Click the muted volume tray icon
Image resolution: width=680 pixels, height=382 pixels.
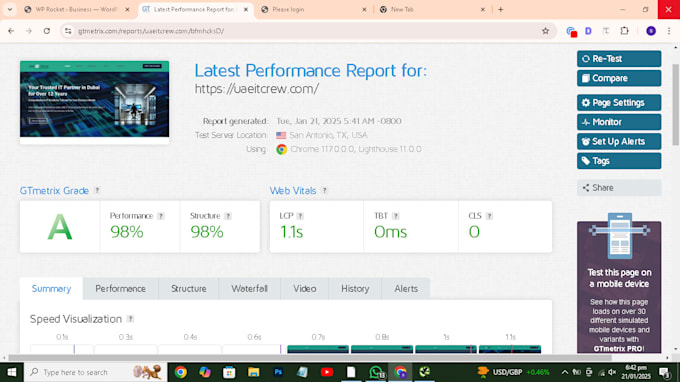tap(612, 372)
